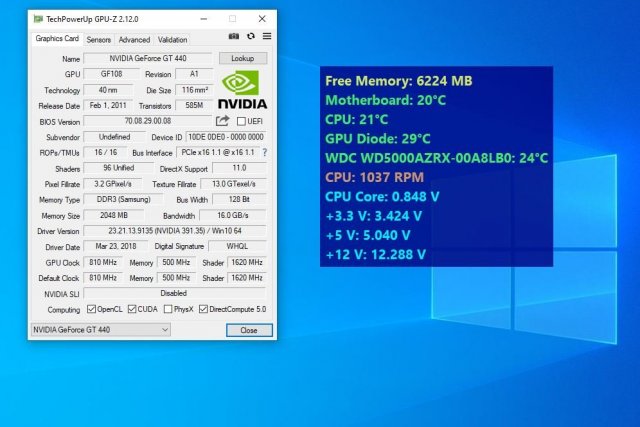Click the CPU: 1037 RPM fan reading
Screen dimensions: 640x427
pyautogui.click(x=374, y=177)
